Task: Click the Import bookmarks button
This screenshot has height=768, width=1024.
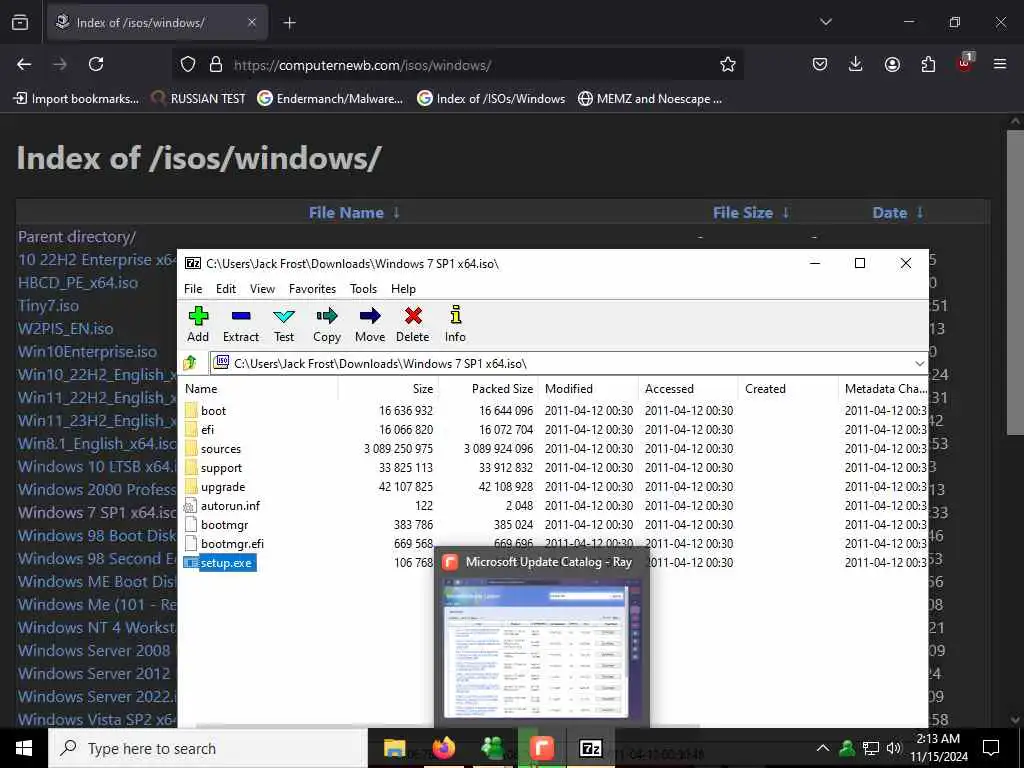Action: pos(76,99)
